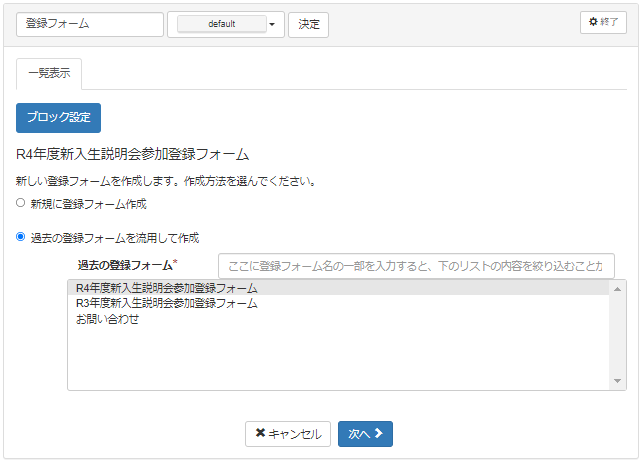Click the gear icon on the 終了 button

593,23
